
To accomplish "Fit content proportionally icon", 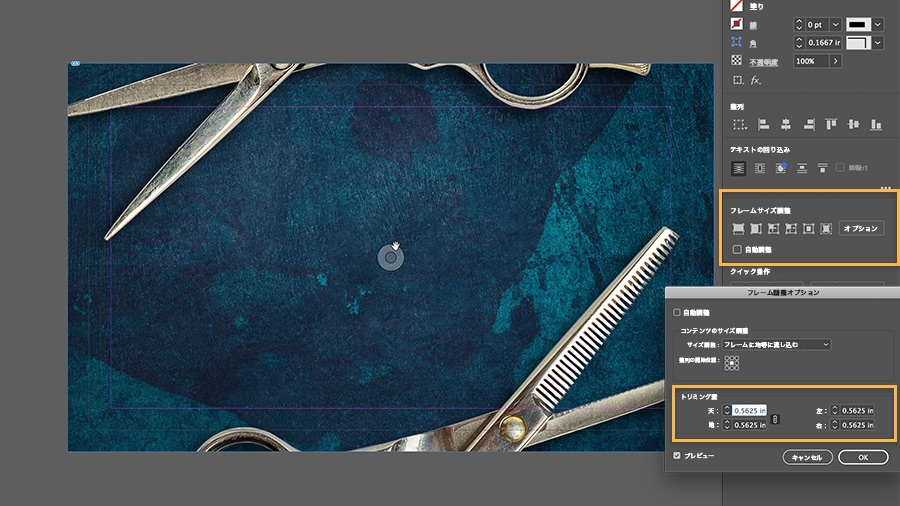I will click(756, 228).
